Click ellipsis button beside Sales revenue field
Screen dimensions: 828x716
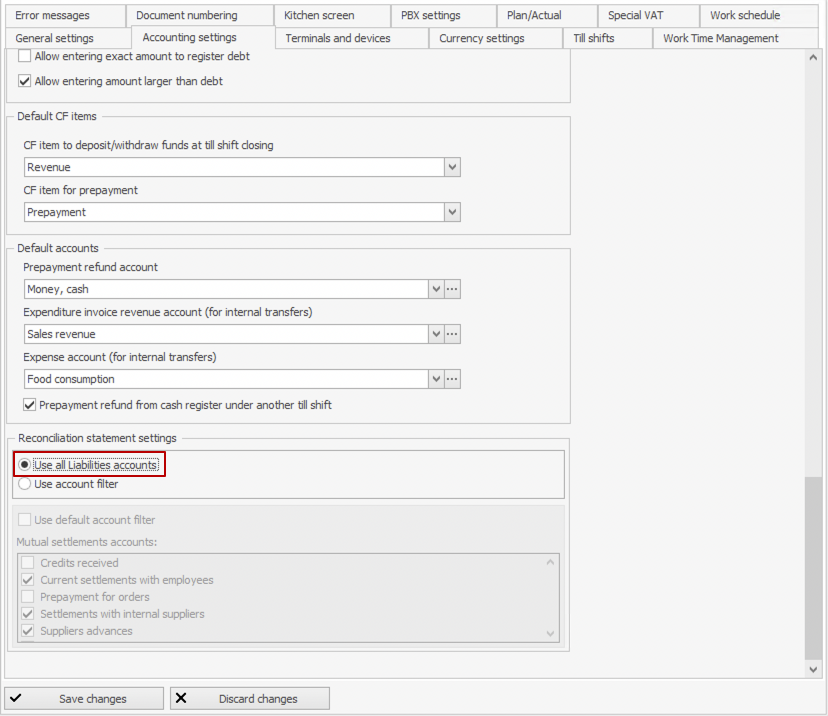click(x=452, y=334)
